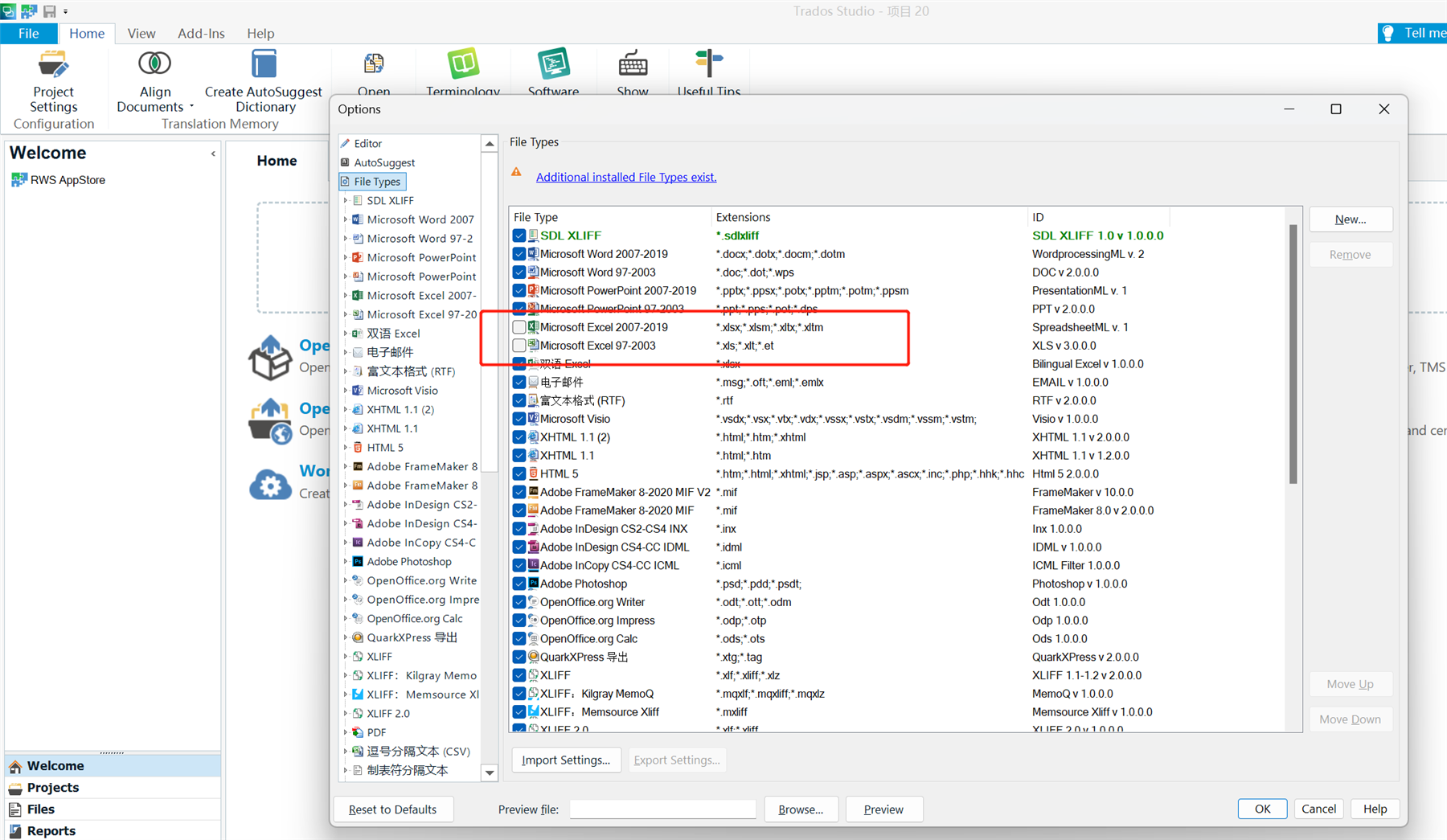Screen dimensions: 1447x840
Task: Click the SDL XLIFF file type icon in the list
Action: tap(533, 236)
